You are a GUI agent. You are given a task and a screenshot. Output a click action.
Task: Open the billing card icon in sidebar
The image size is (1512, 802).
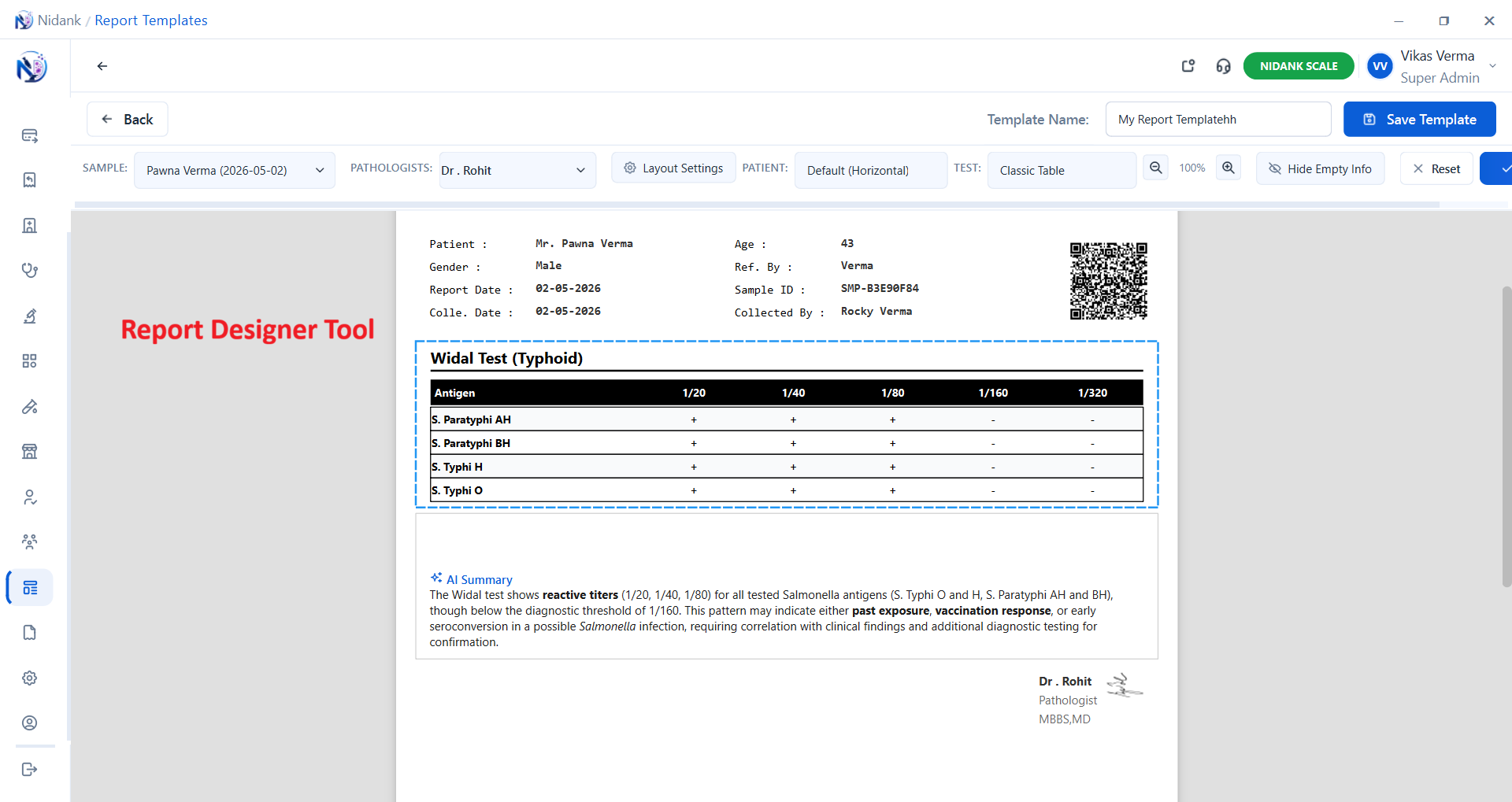pyautogui.click(x=30, y=135)
